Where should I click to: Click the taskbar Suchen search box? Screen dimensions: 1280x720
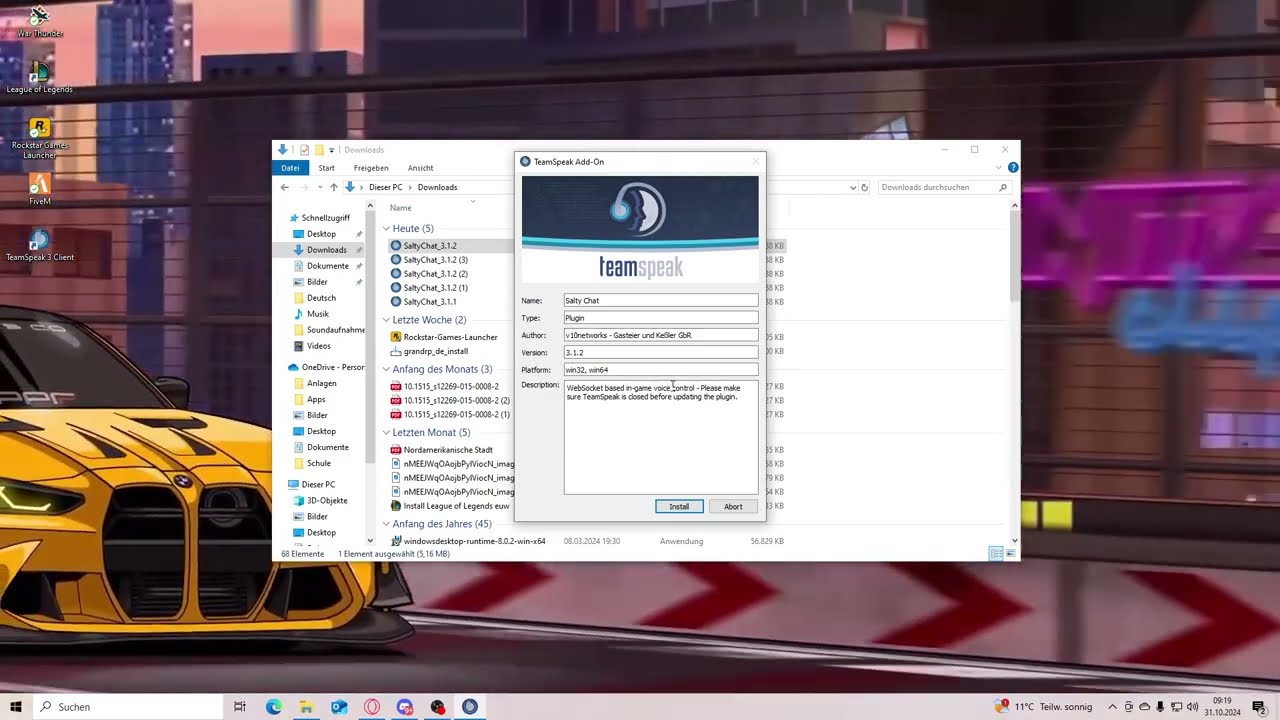click(129, 707)
